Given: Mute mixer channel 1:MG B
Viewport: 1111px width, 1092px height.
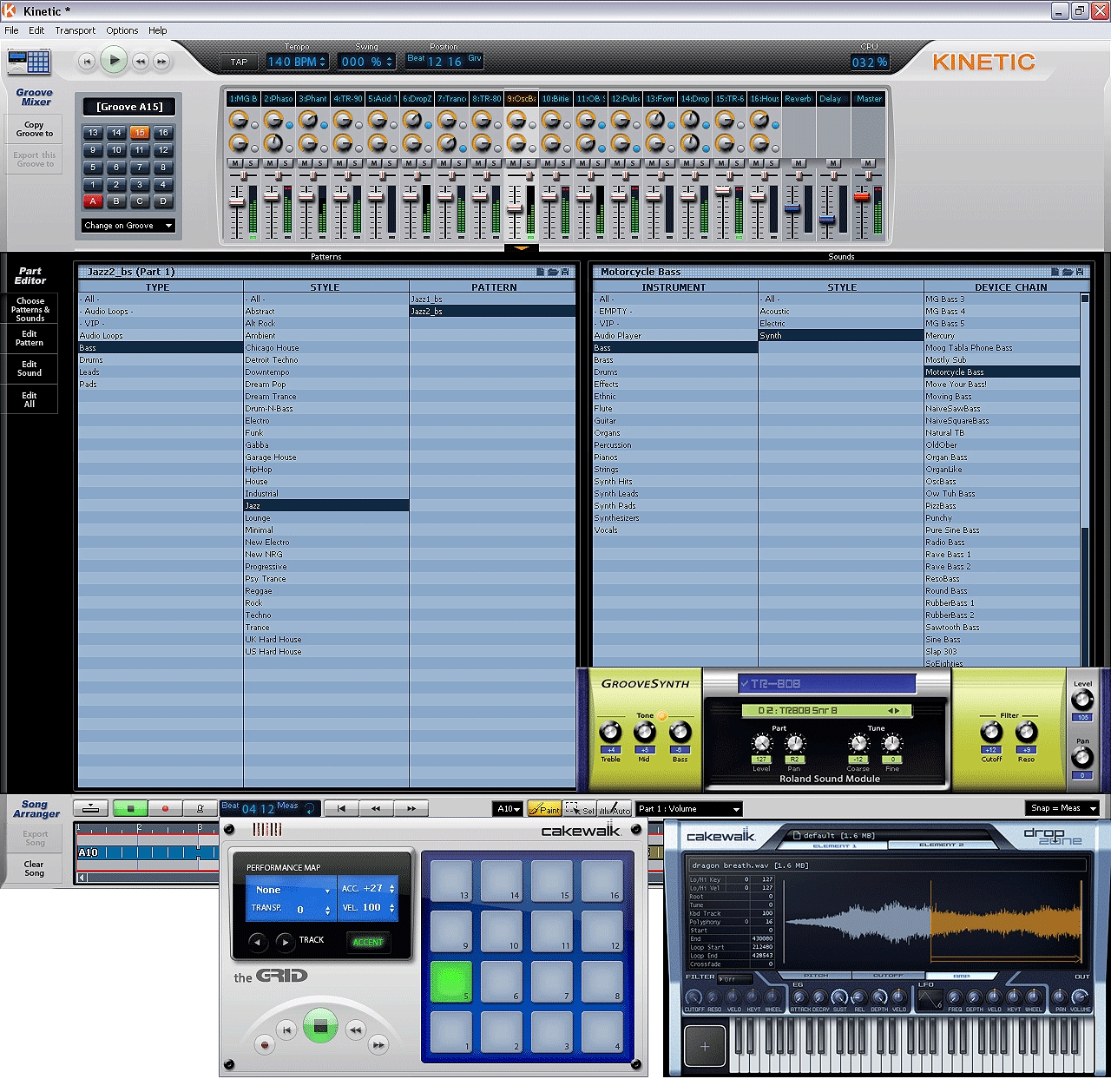Looking at the screenshot, I should tap(235, 163).
